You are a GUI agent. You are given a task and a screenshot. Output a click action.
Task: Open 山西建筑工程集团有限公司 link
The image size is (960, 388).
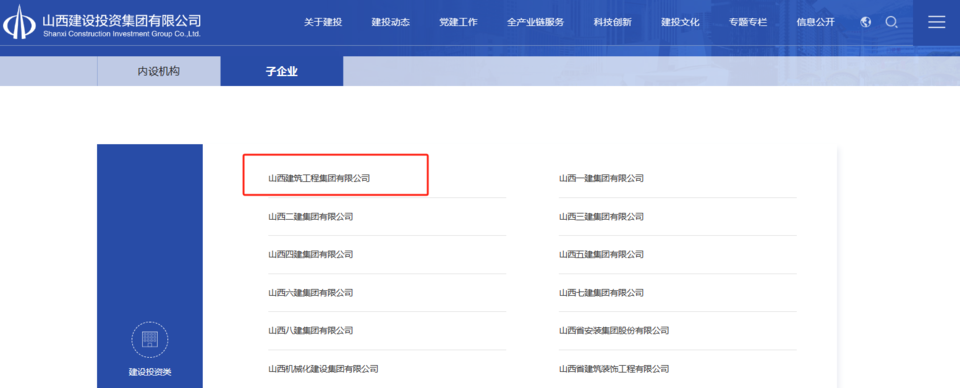319,178
